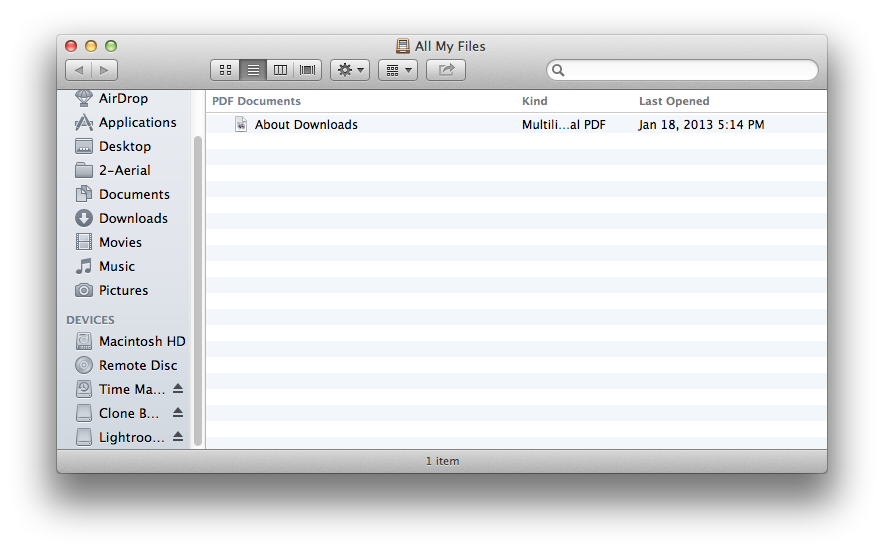Click the Share toolbar button

(x=446, y=70)
